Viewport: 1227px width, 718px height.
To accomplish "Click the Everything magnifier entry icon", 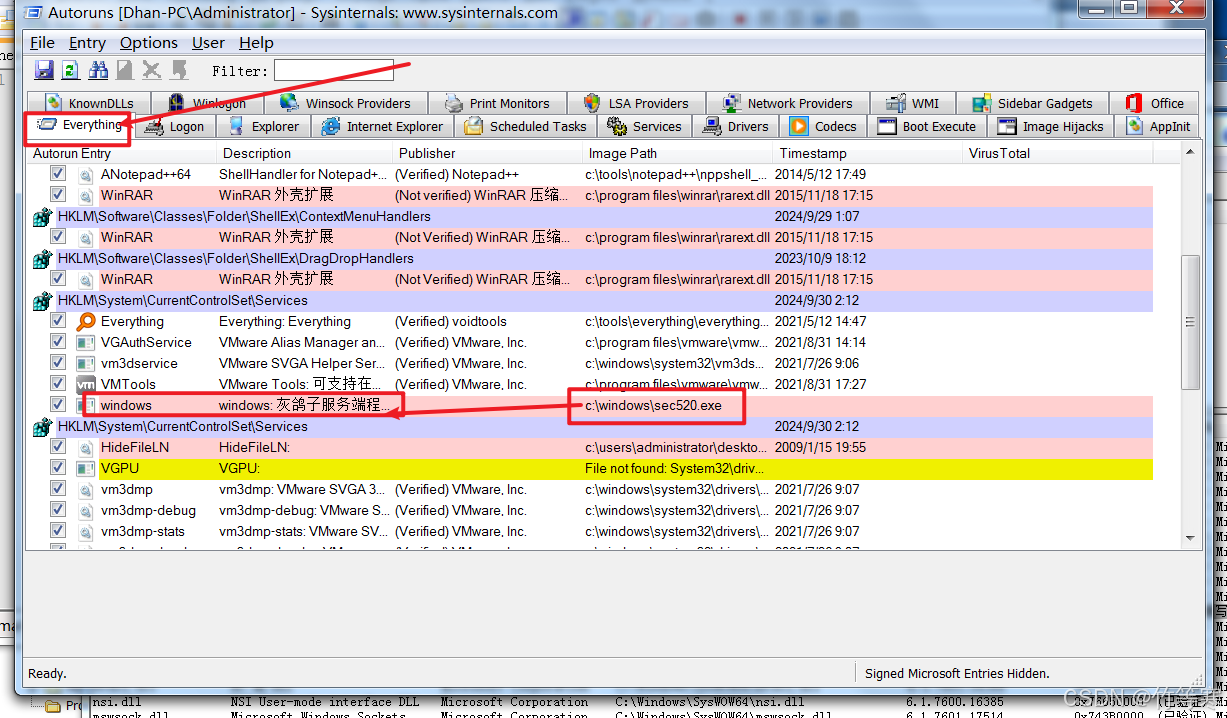I will tap(86, 322).
